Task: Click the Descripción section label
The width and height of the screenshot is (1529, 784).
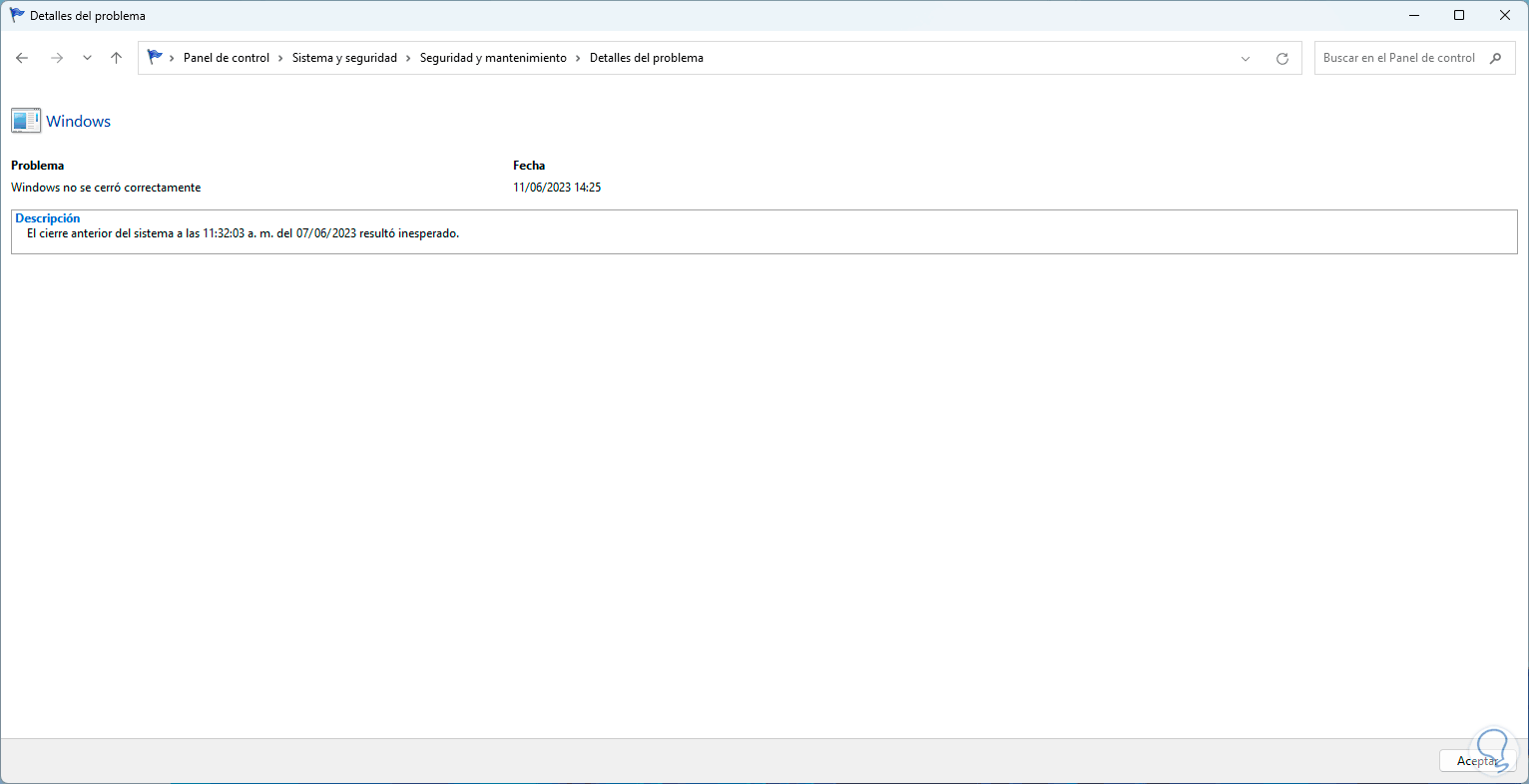Action: [48, 218]
